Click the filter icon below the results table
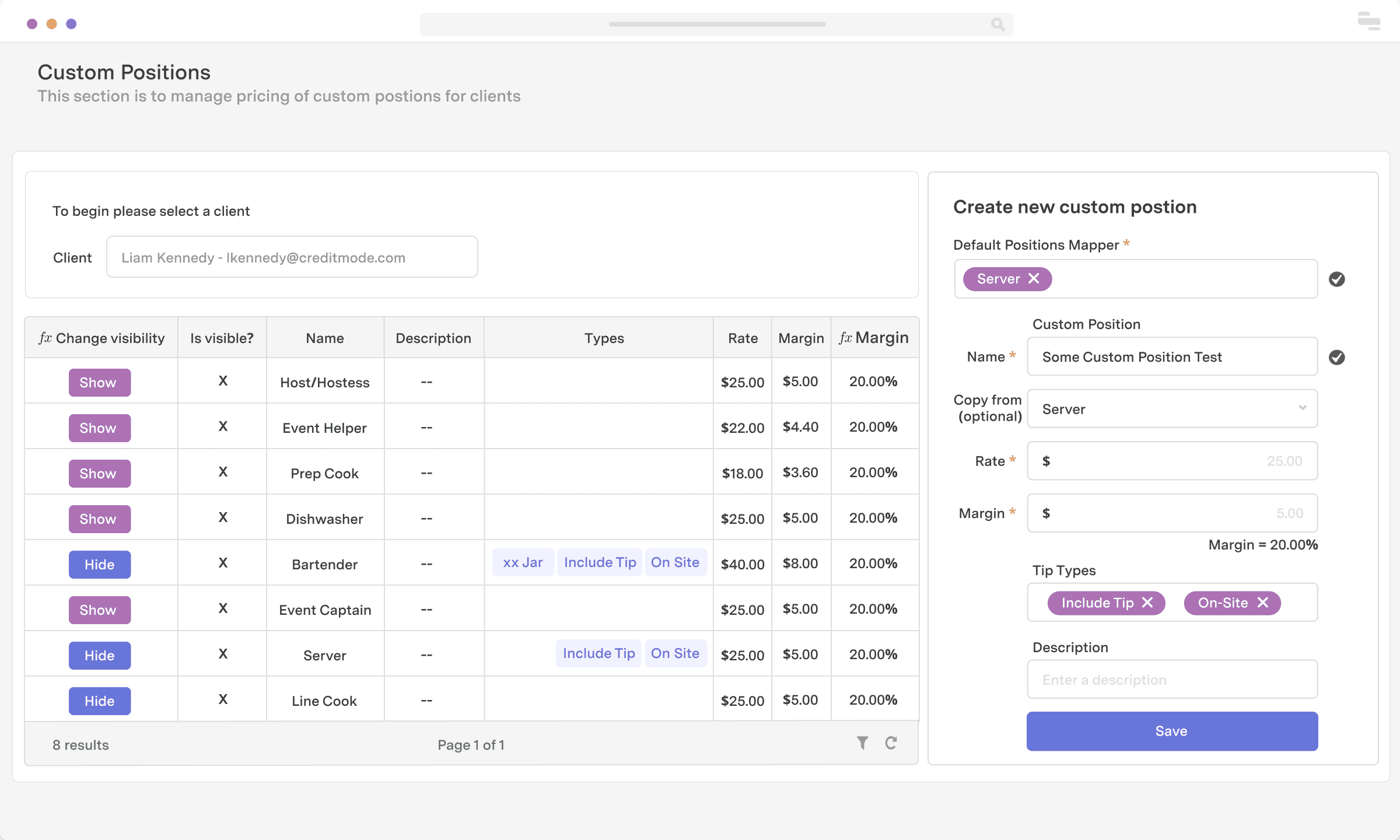 pos(862,743)
